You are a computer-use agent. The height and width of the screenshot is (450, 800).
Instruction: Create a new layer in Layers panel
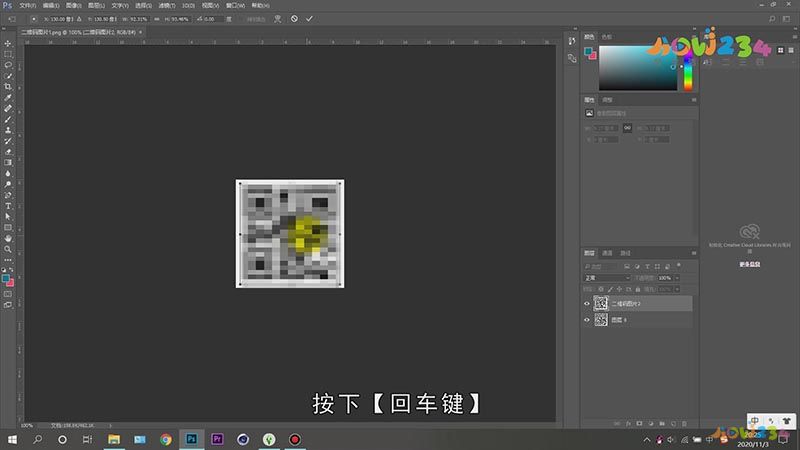click(673, 423)
